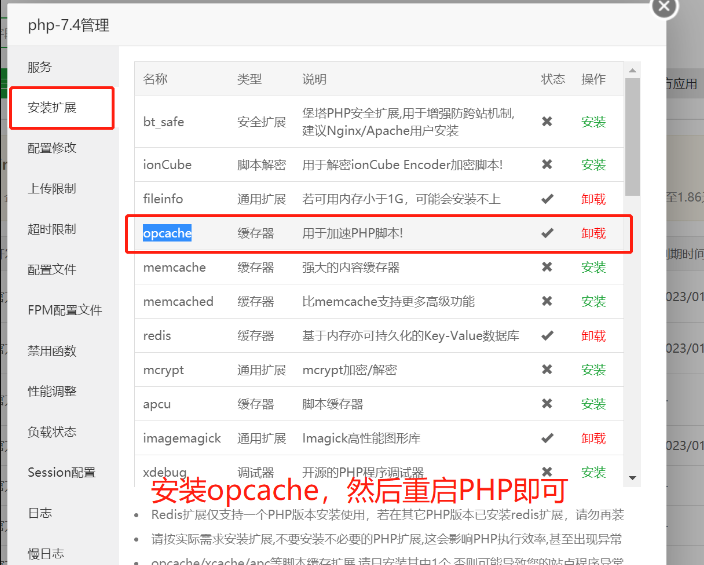Click the 操作 column header
Image resolution: width=704 pixels, height=565 pixels.
[x=594, y=79]
